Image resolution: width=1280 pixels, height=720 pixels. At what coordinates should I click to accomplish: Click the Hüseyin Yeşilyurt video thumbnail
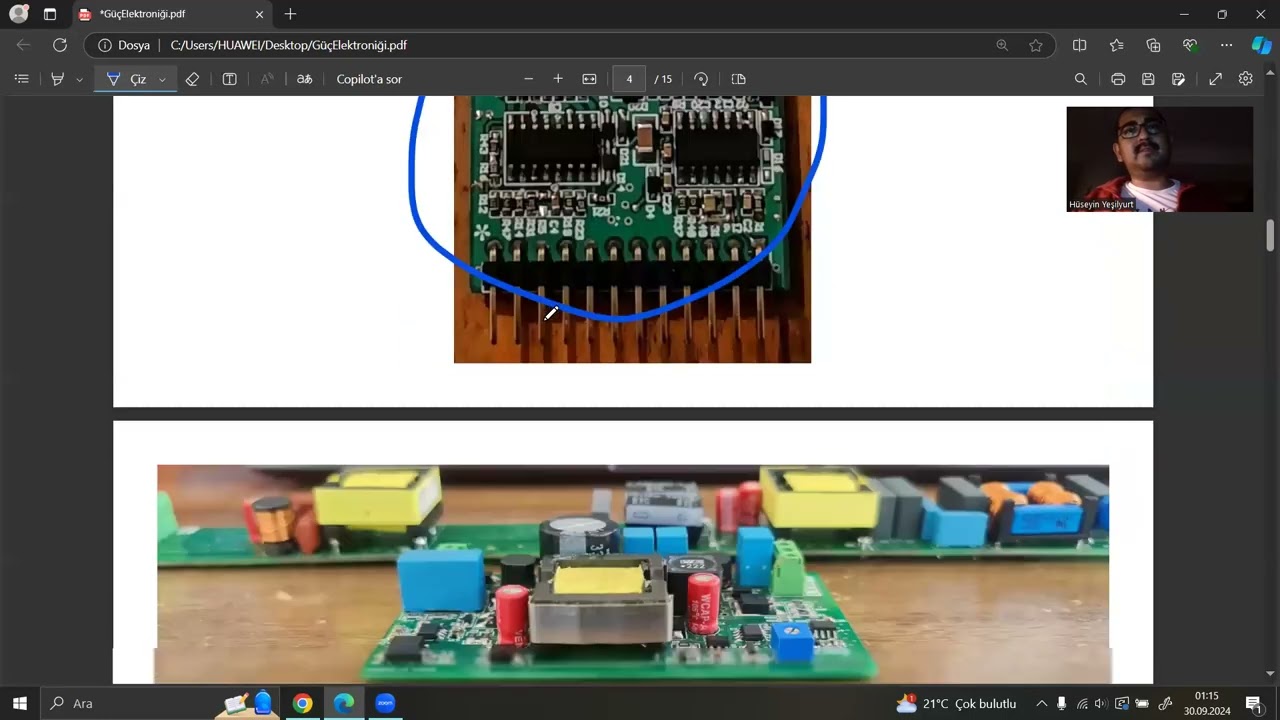[1159, 159]
